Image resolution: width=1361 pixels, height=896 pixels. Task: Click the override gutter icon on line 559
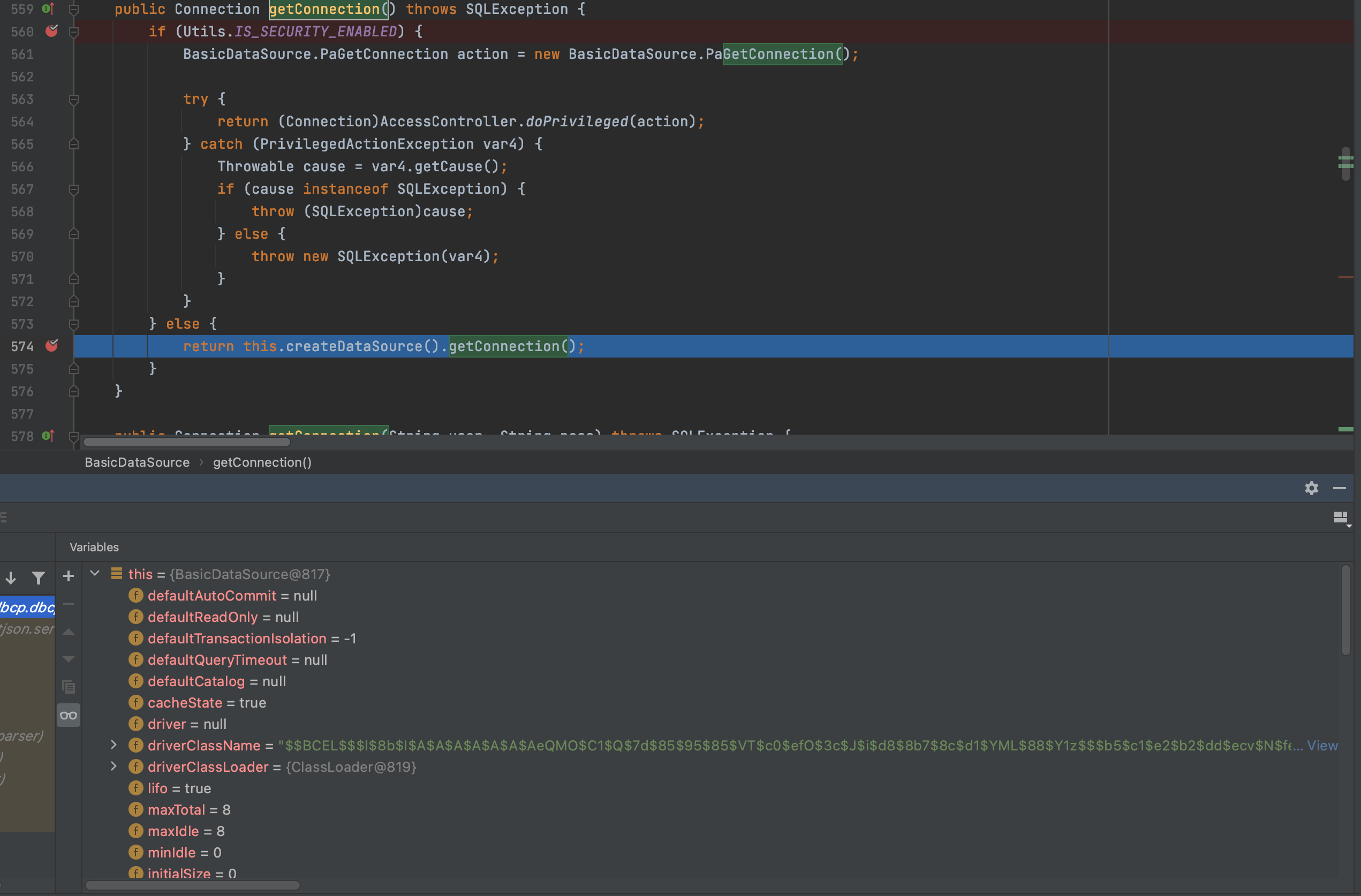[x=49, y=9]
